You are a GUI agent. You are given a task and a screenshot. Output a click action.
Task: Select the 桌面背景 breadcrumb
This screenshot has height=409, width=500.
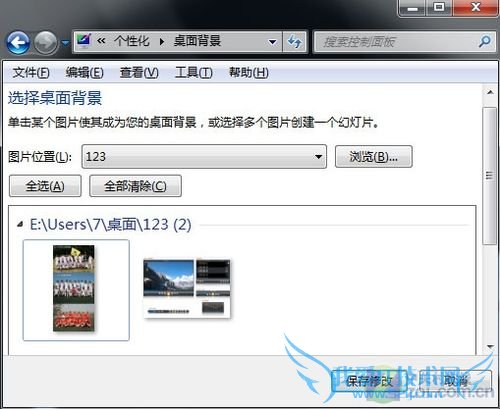(x=197, y=41)
